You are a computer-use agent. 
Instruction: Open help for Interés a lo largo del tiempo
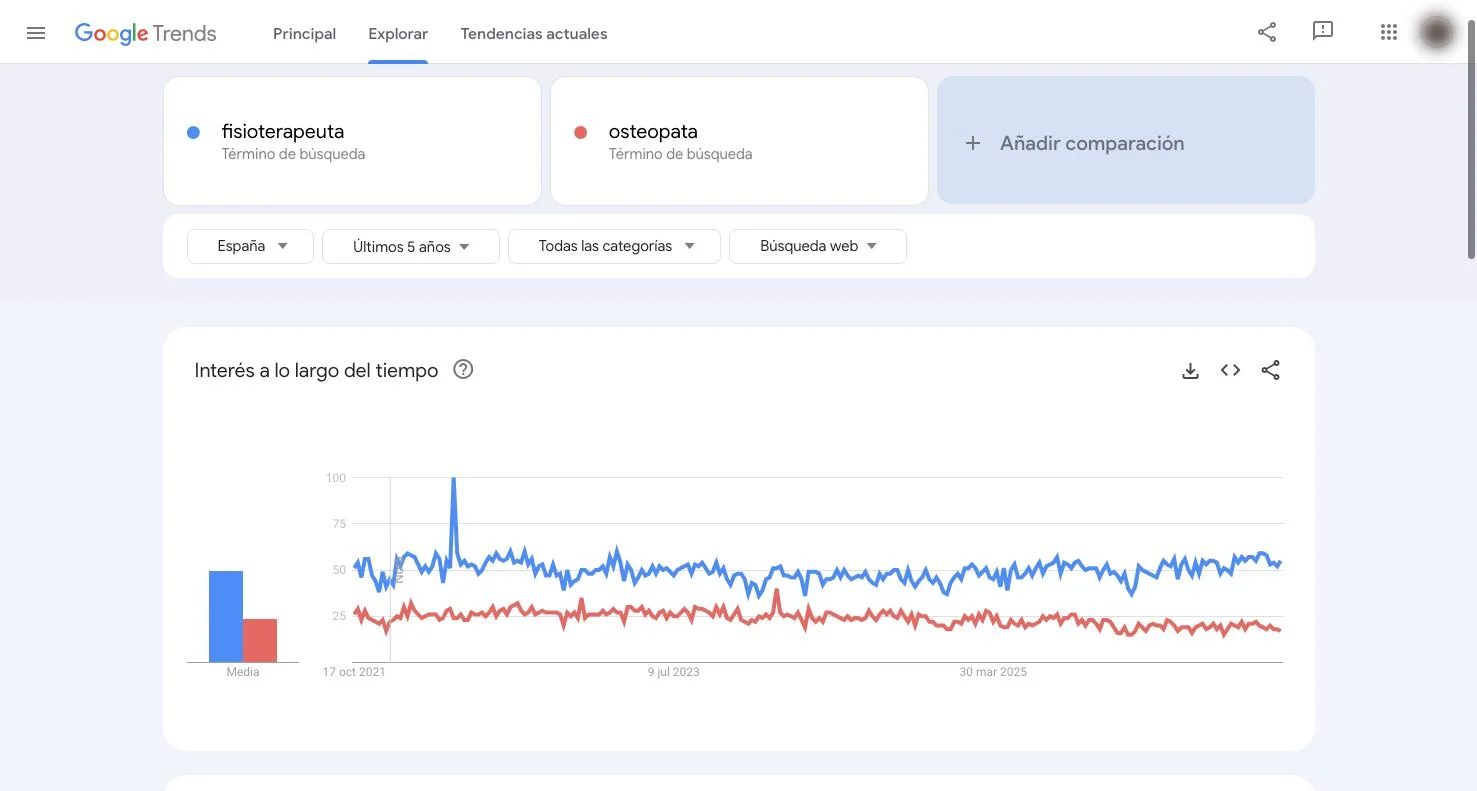(x=463, y=370)
